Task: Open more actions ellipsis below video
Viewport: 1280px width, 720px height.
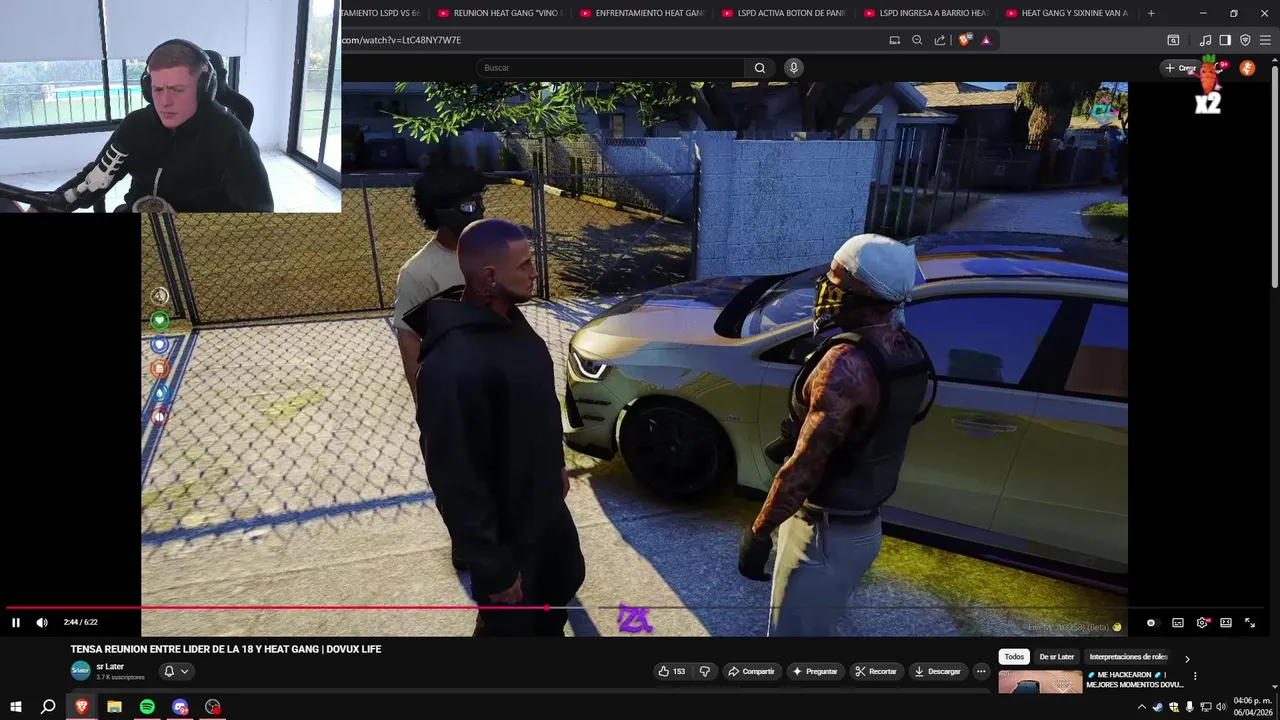Action: coord(981,671)
